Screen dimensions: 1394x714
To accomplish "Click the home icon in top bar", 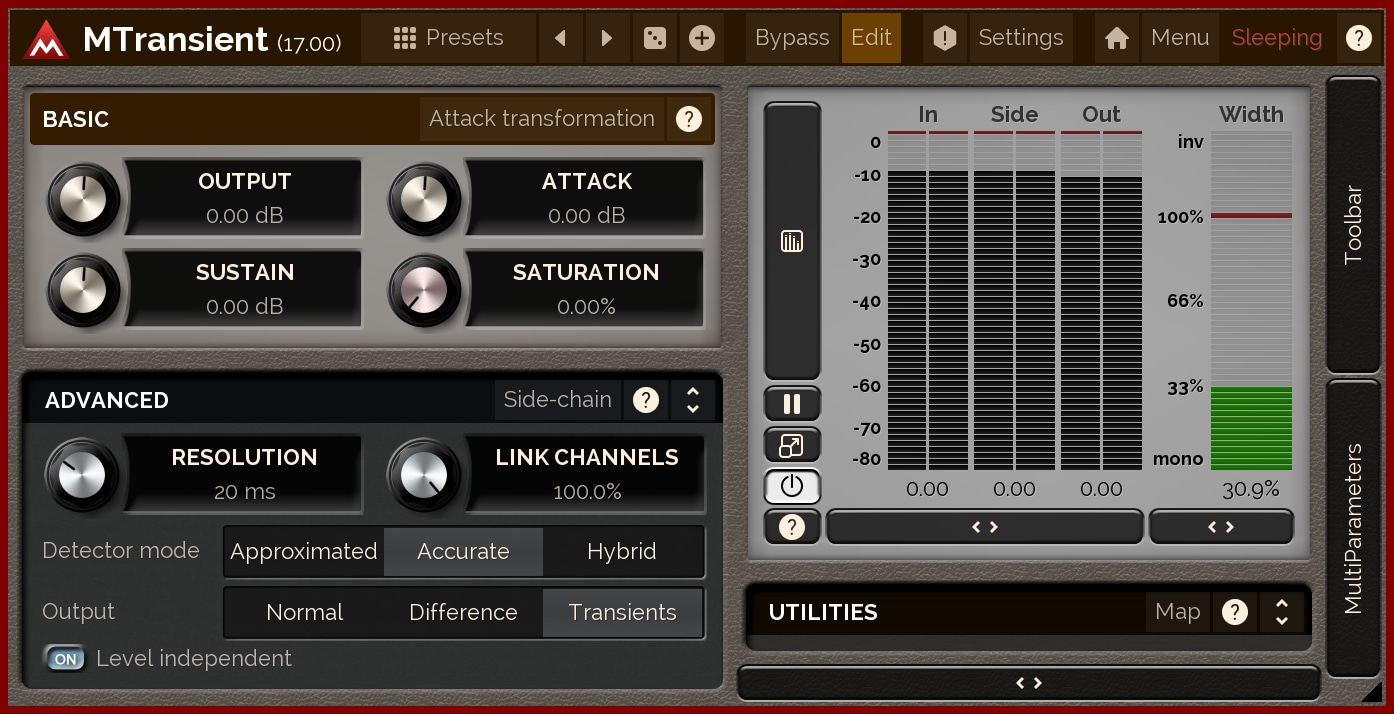I will [1117, 38].
